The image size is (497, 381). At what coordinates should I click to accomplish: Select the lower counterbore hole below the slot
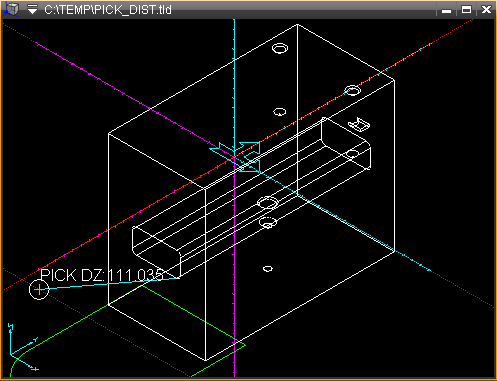tap(268, 222)
